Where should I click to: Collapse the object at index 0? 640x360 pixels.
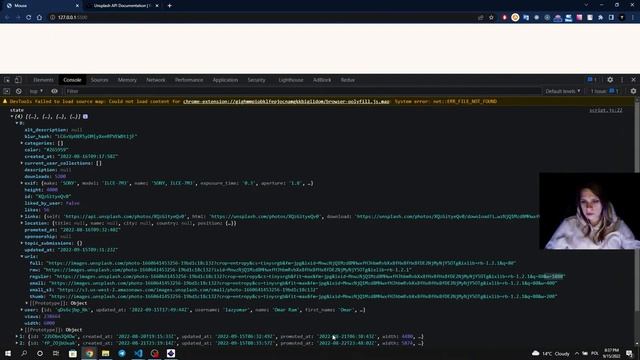[17, 123]
